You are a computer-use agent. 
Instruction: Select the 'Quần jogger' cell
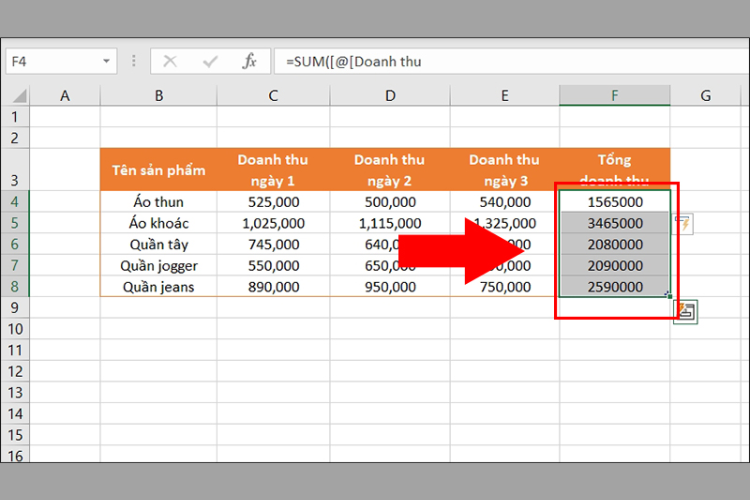pos(158,265)
